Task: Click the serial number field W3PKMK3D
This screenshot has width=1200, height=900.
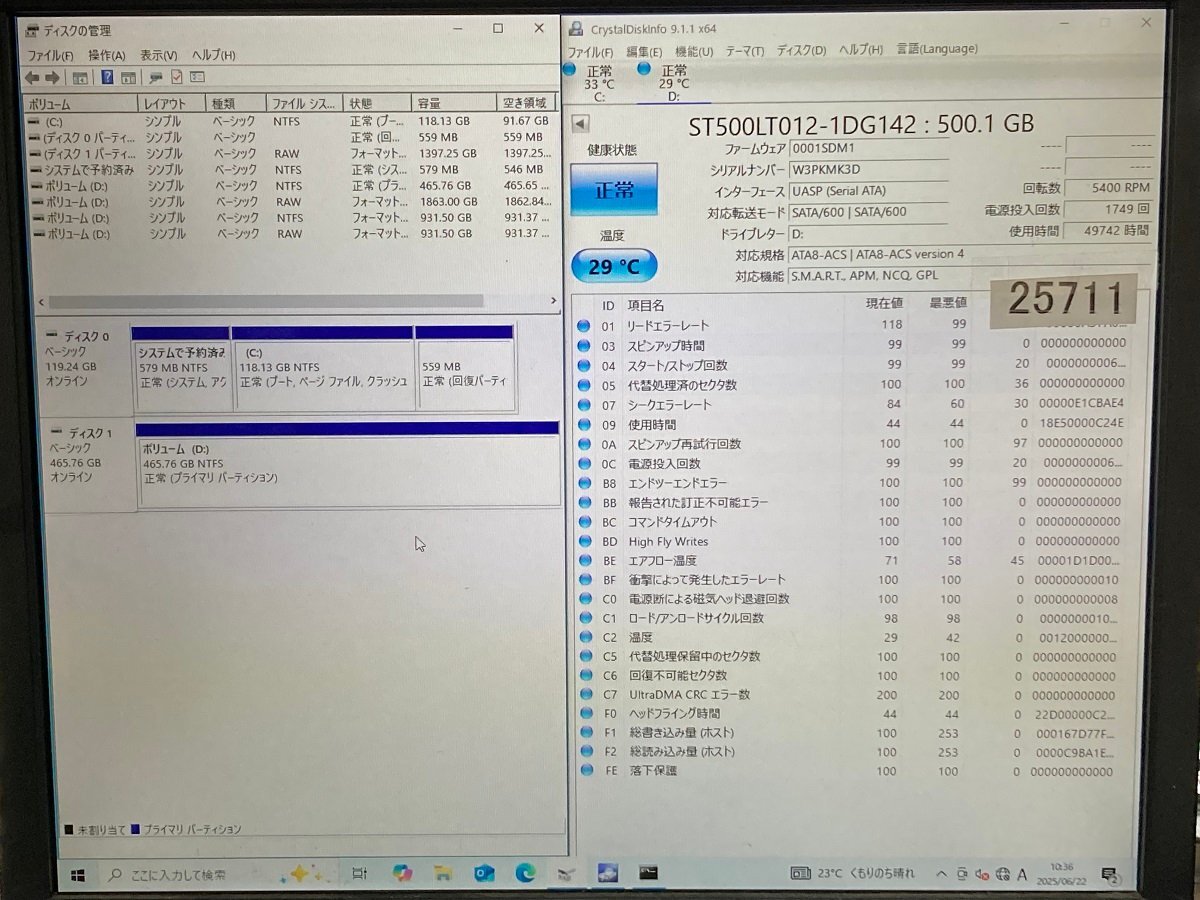Action: (x=868, y=169)
